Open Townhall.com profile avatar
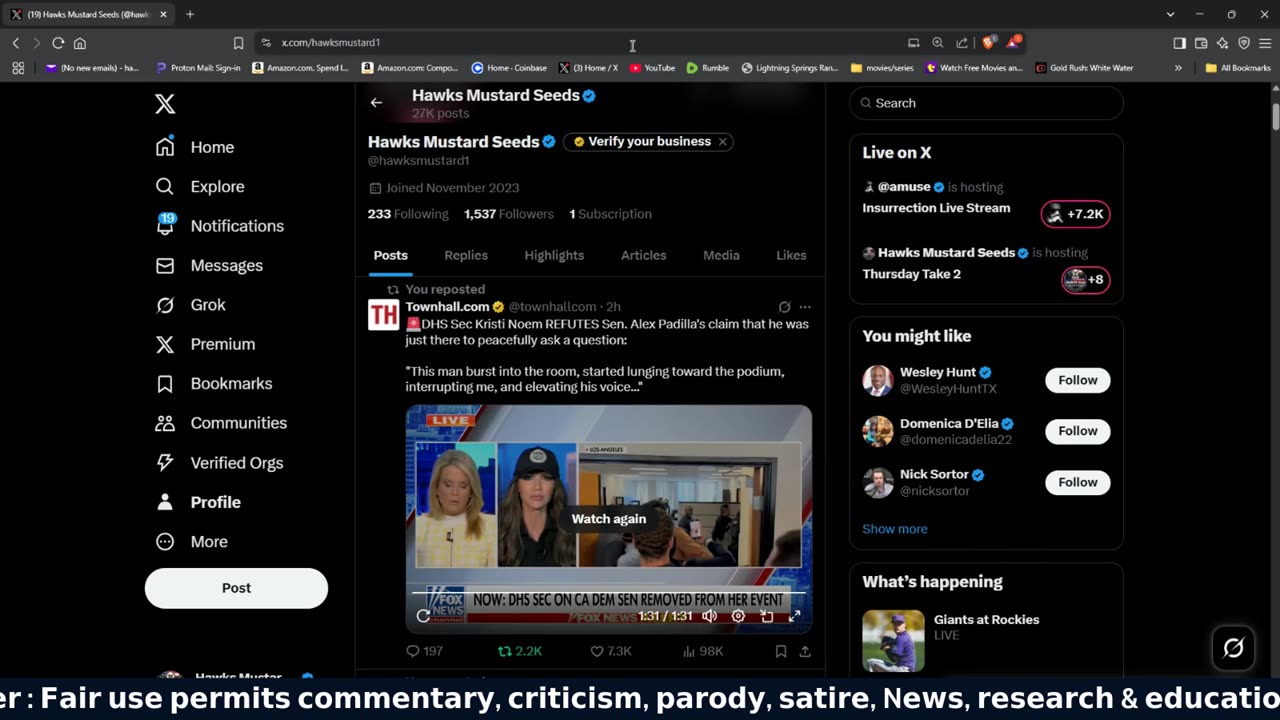The image size is (1280, 720). [384, 315]
